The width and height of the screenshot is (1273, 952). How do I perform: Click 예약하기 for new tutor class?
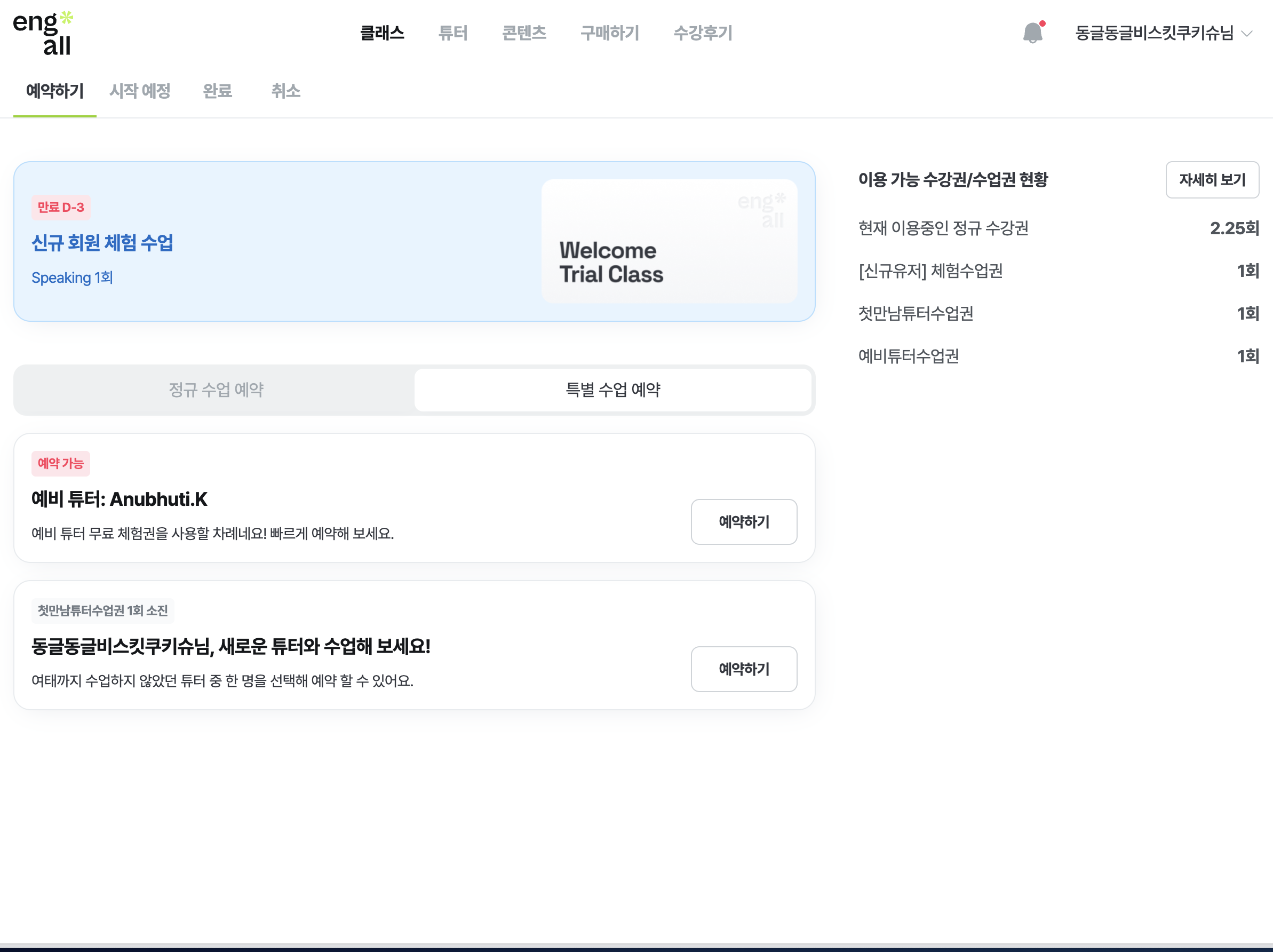(x=744, y=669)
